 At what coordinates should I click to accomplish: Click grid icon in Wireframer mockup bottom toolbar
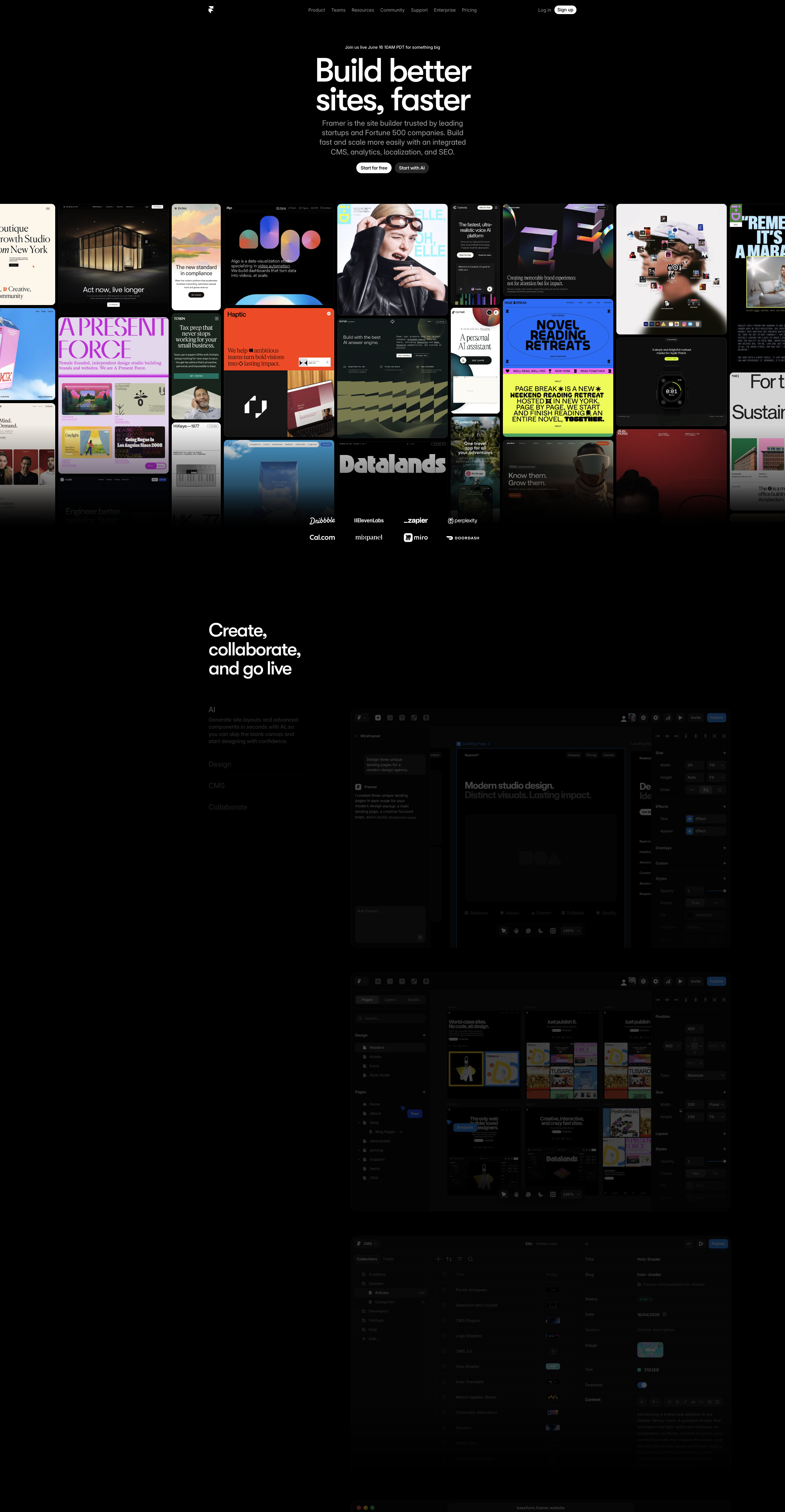[553, 931]
